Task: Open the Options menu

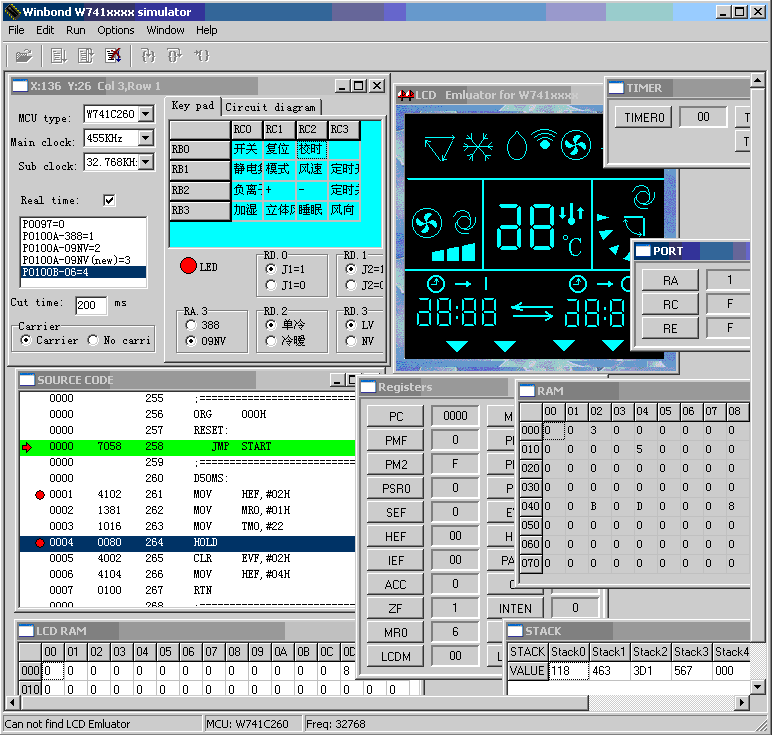Action: (x=116, y=31)
